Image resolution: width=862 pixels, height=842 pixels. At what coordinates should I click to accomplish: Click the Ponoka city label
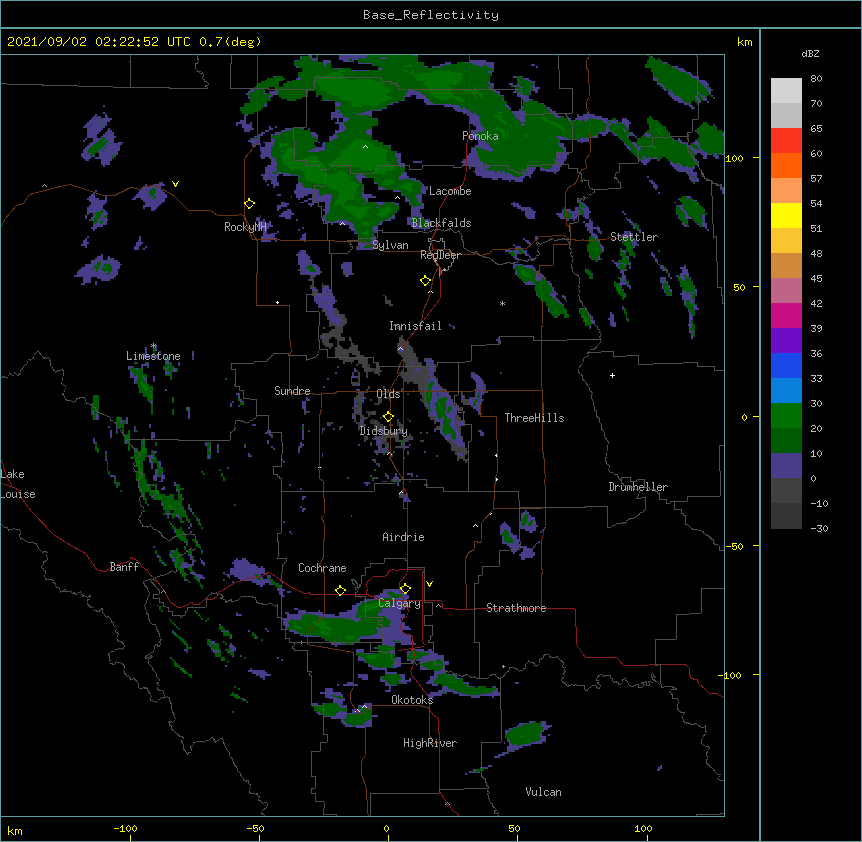click(x=480, y=136)
